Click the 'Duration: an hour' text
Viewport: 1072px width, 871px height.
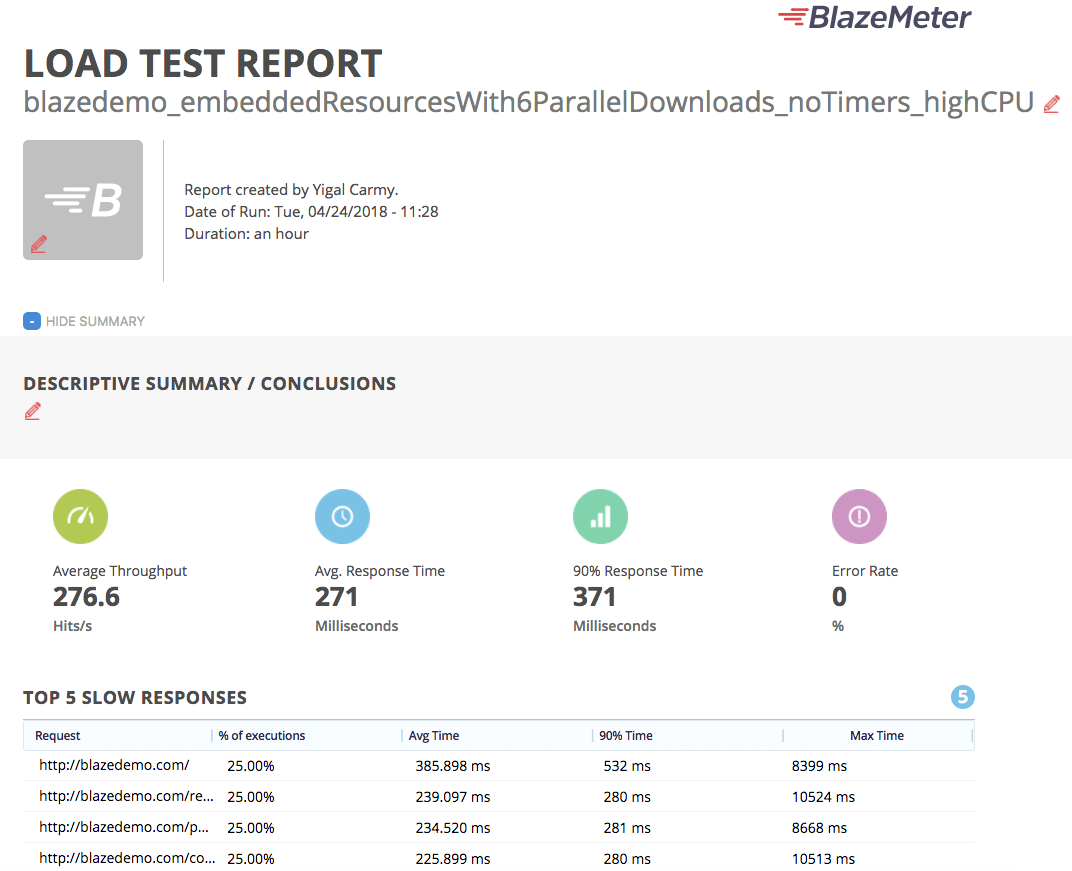[246, 233]
